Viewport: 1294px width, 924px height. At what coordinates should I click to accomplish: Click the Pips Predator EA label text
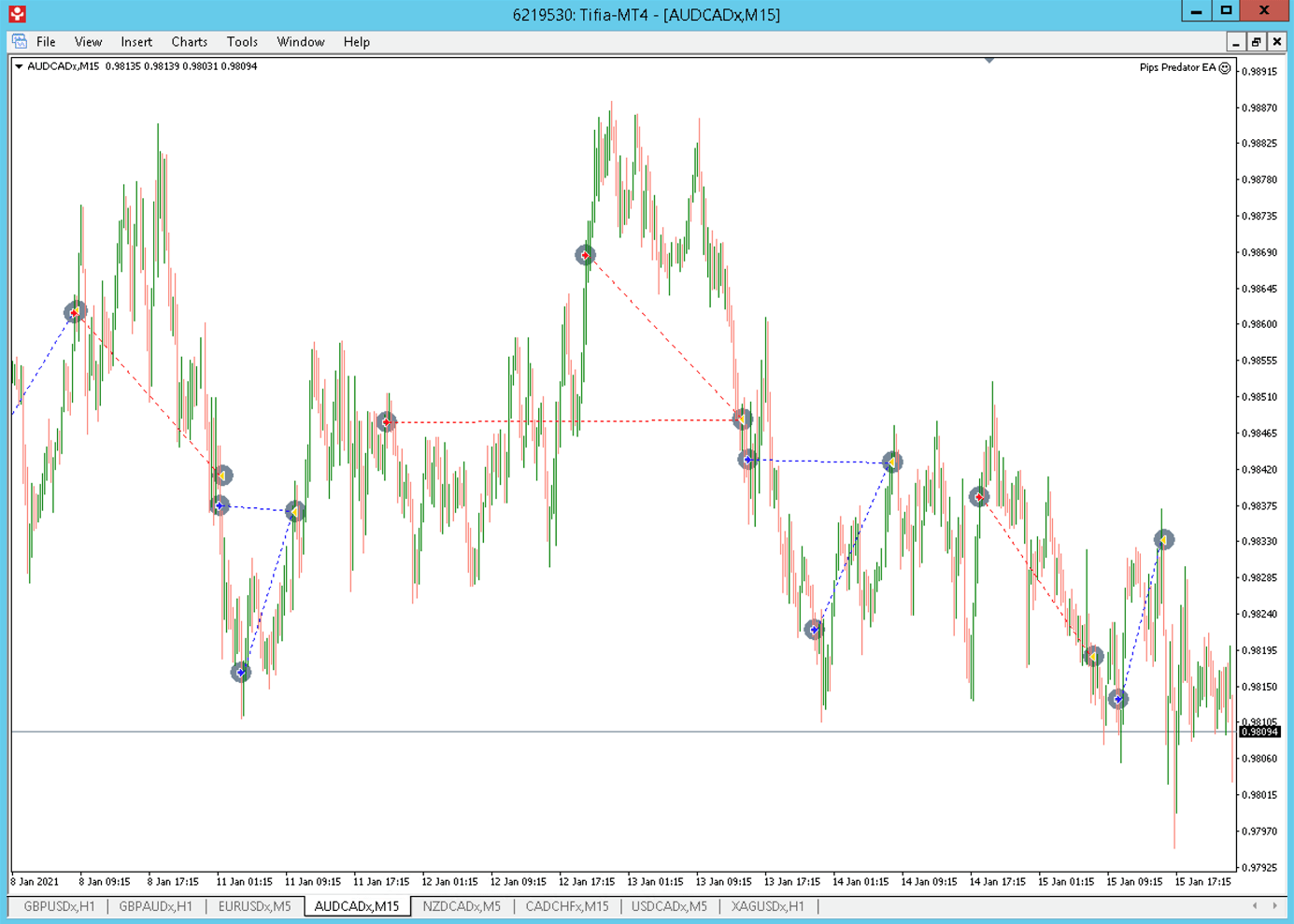coord(1177,67)
